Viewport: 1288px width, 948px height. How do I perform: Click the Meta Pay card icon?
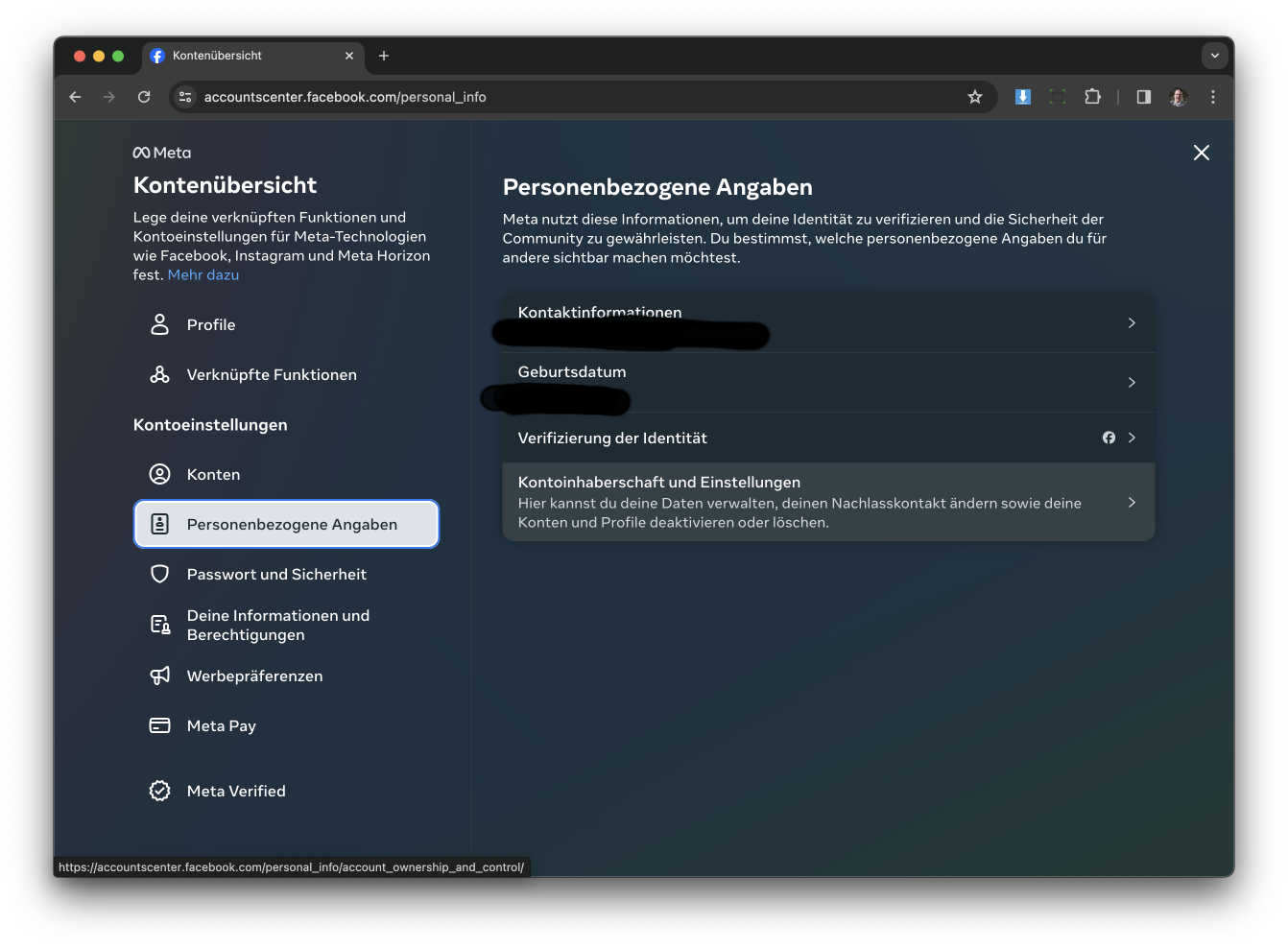coord(159,725)
